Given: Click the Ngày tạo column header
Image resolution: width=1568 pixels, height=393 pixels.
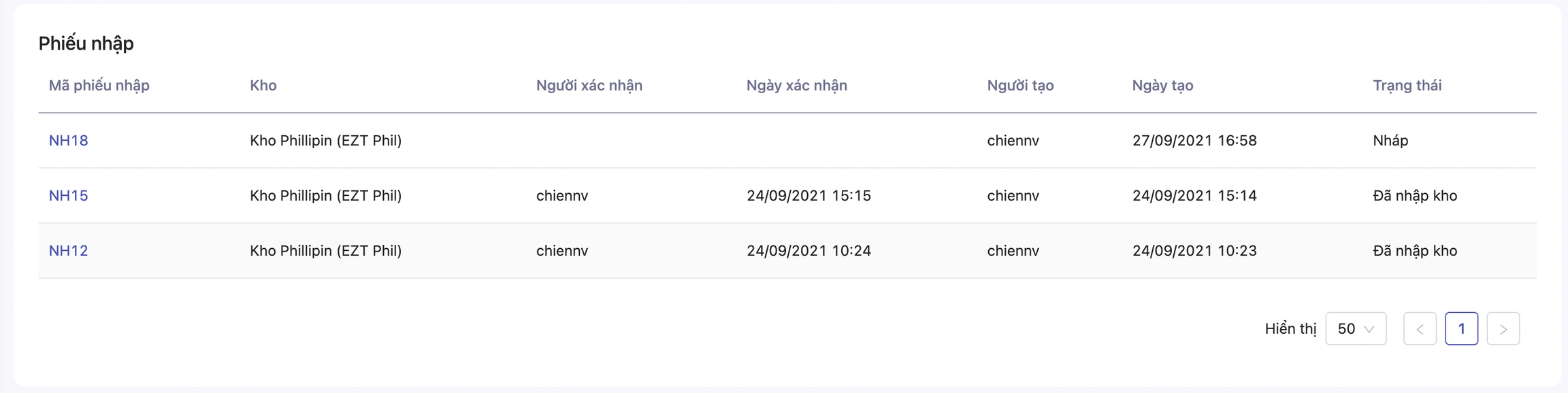Looking at the screenshot, I should click(1162, 86).
